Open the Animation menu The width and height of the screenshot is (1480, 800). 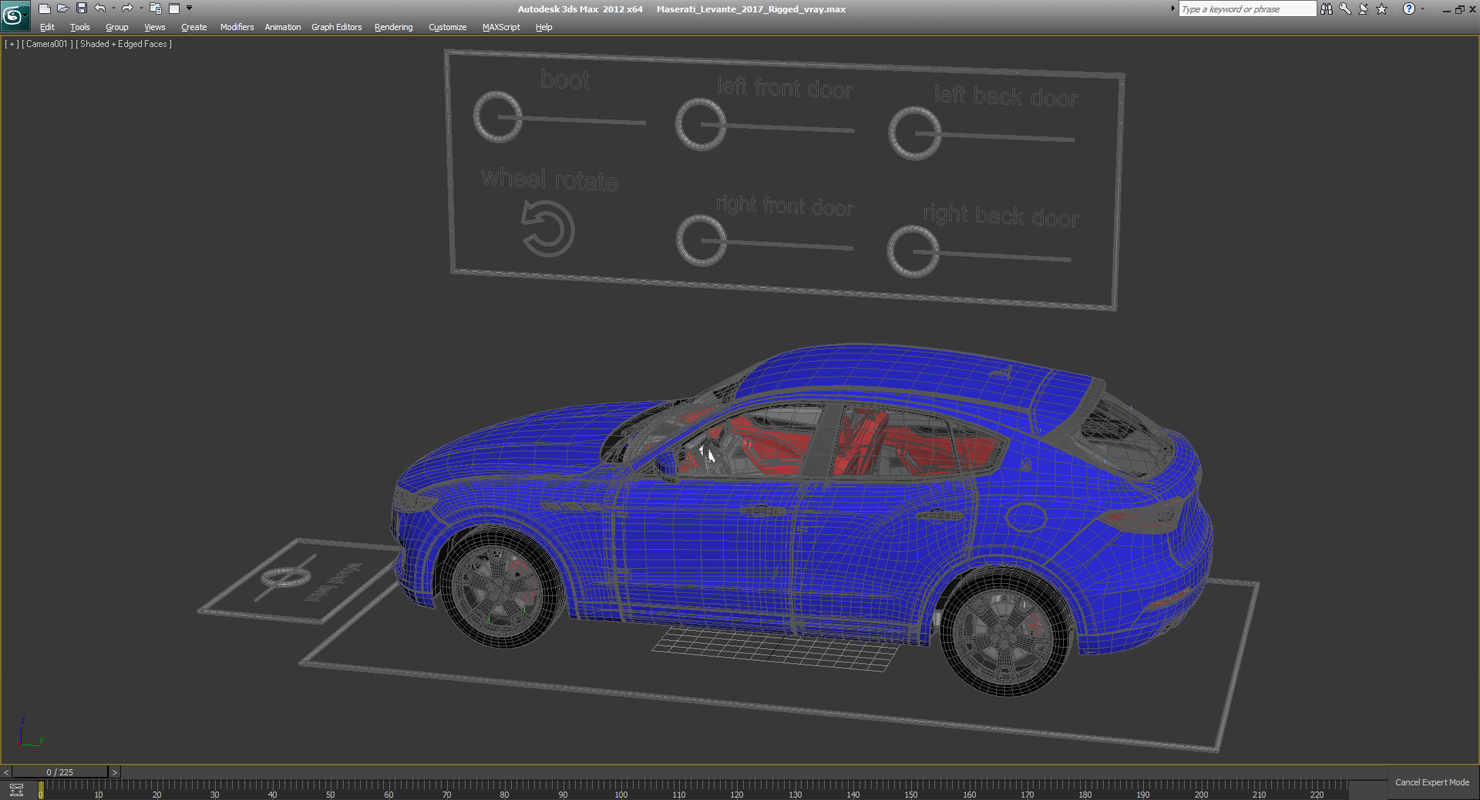283,27
